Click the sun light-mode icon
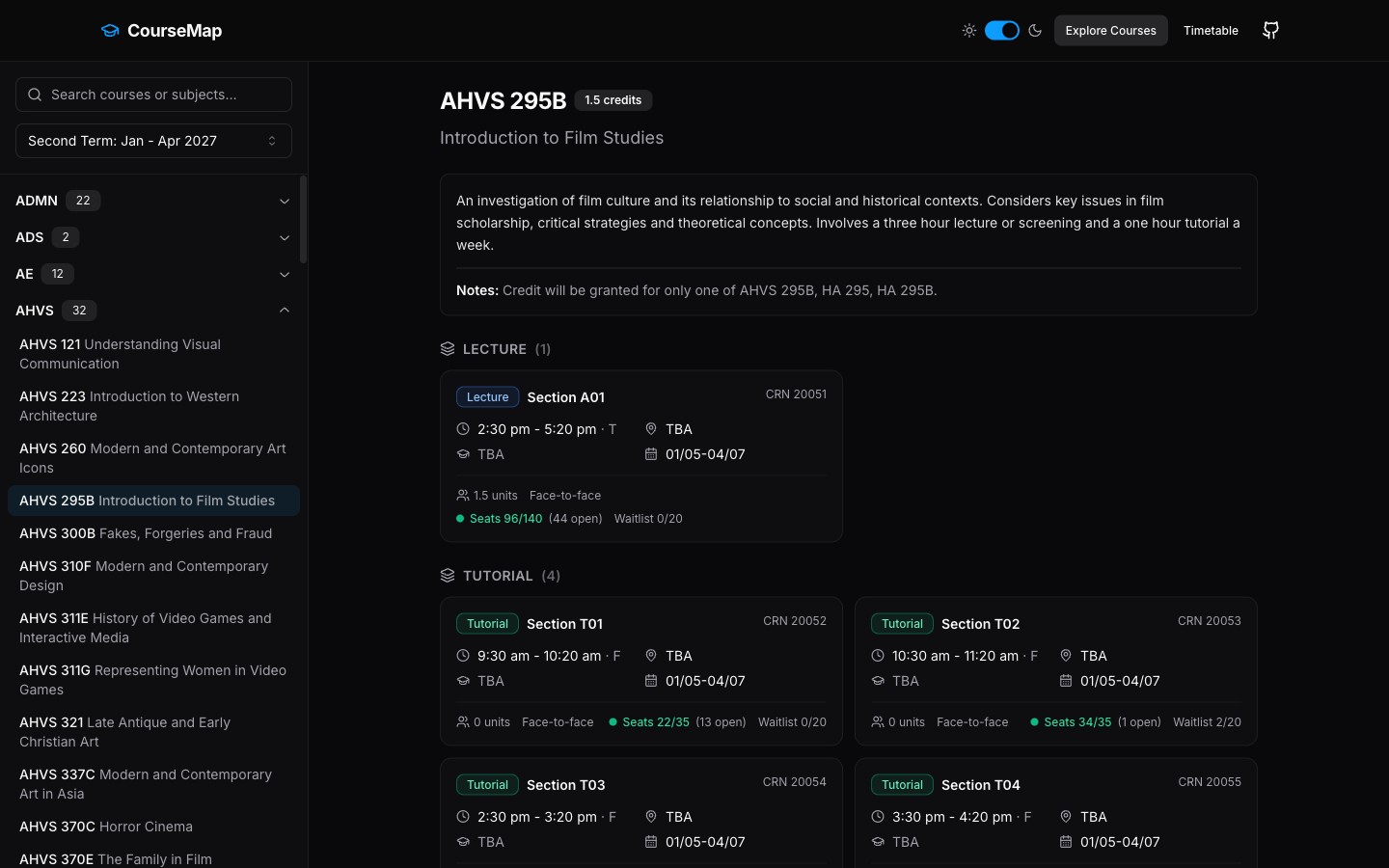 pyautogui.click(x=969, y=31)
